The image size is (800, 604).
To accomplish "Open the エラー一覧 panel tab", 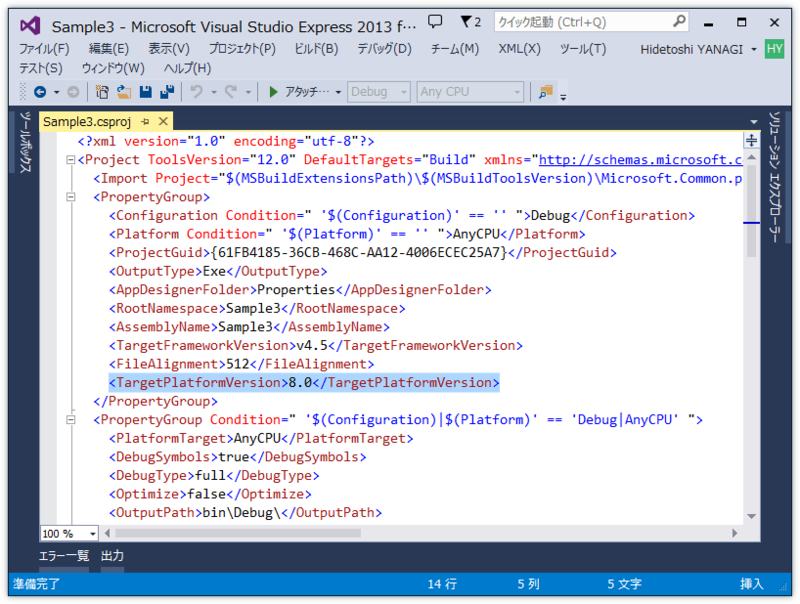I will tap(64, 556).
